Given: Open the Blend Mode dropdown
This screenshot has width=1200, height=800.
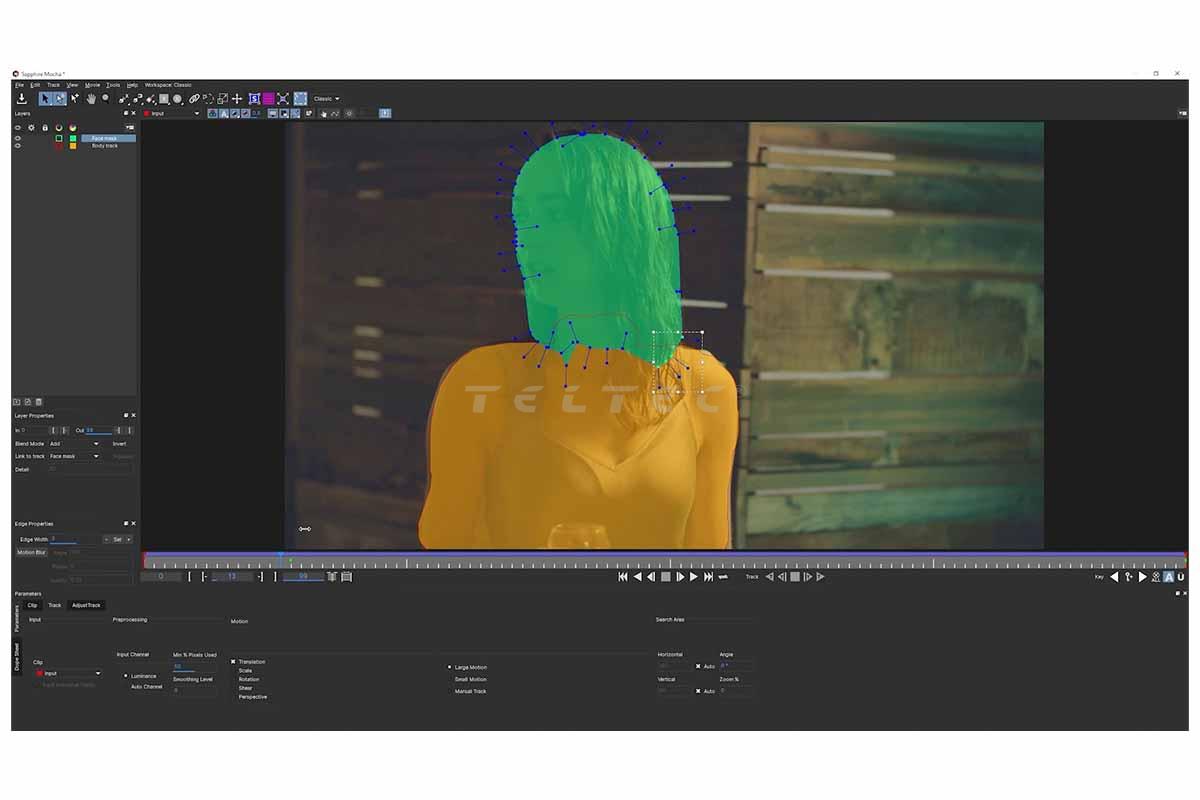Looking at the screenshot, I should coord(75,444).
